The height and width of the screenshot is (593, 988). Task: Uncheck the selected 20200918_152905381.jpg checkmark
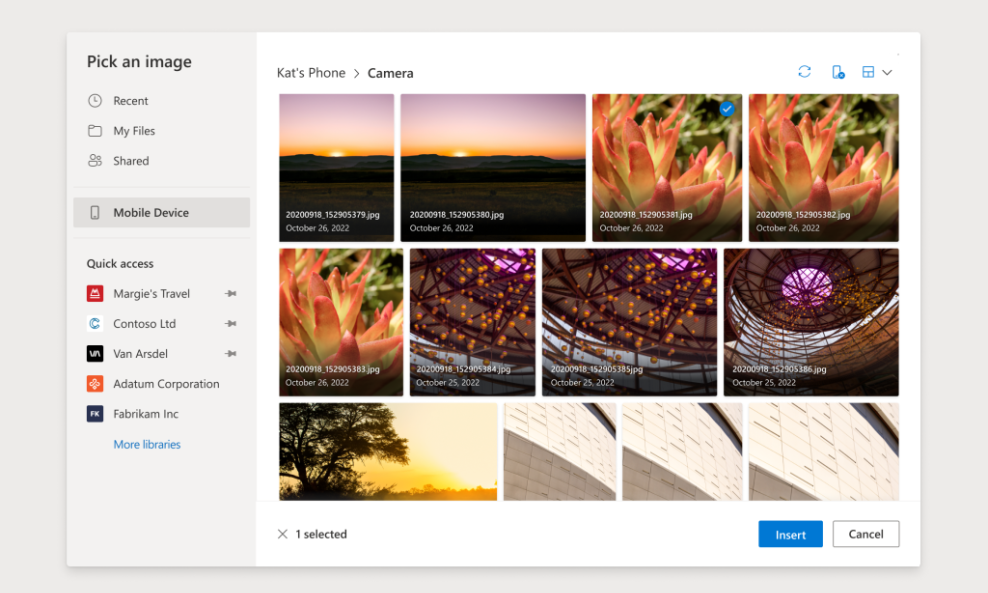[x=727, y=109]
